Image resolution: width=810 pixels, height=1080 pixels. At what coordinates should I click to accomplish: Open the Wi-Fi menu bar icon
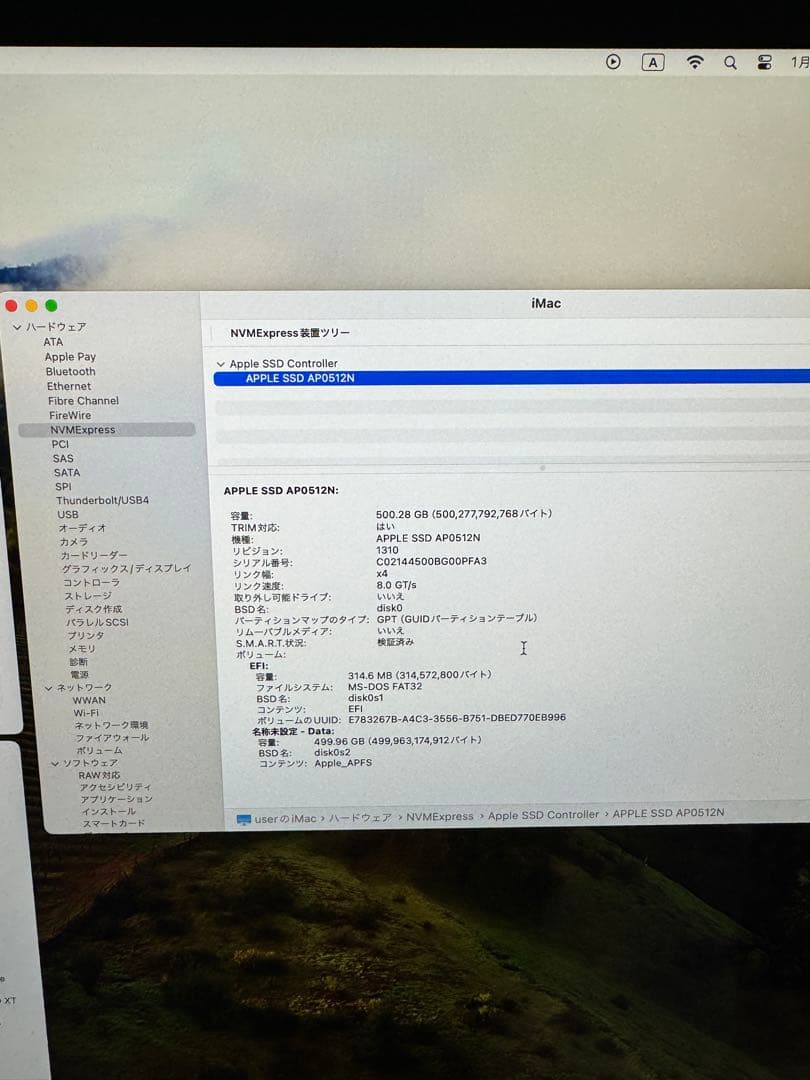[x=695, y=62]
